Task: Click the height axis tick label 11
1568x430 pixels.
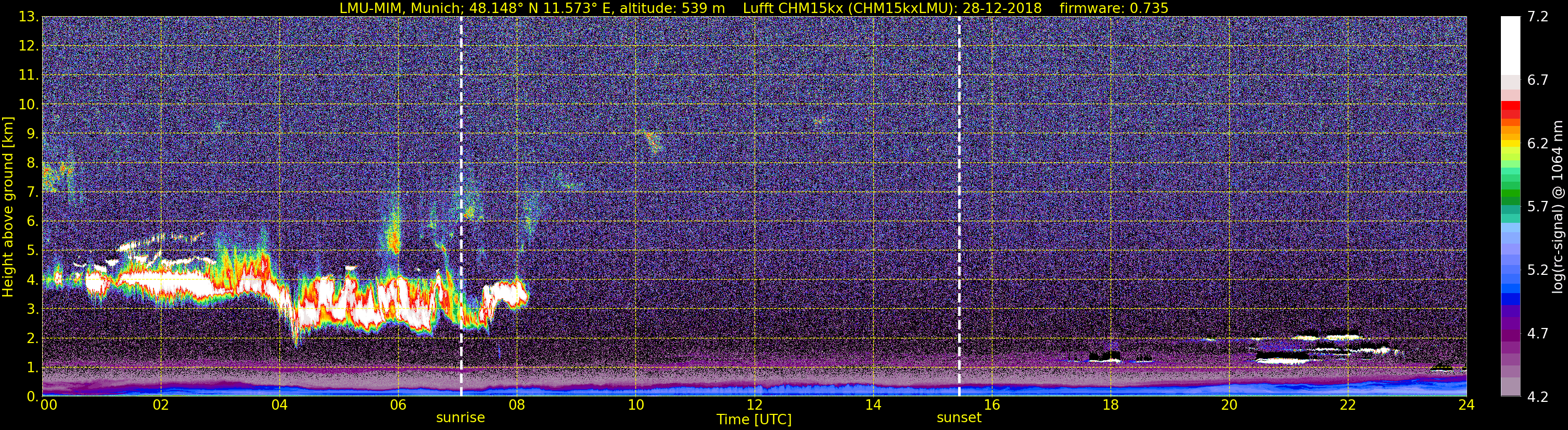Action: [29, 75]
